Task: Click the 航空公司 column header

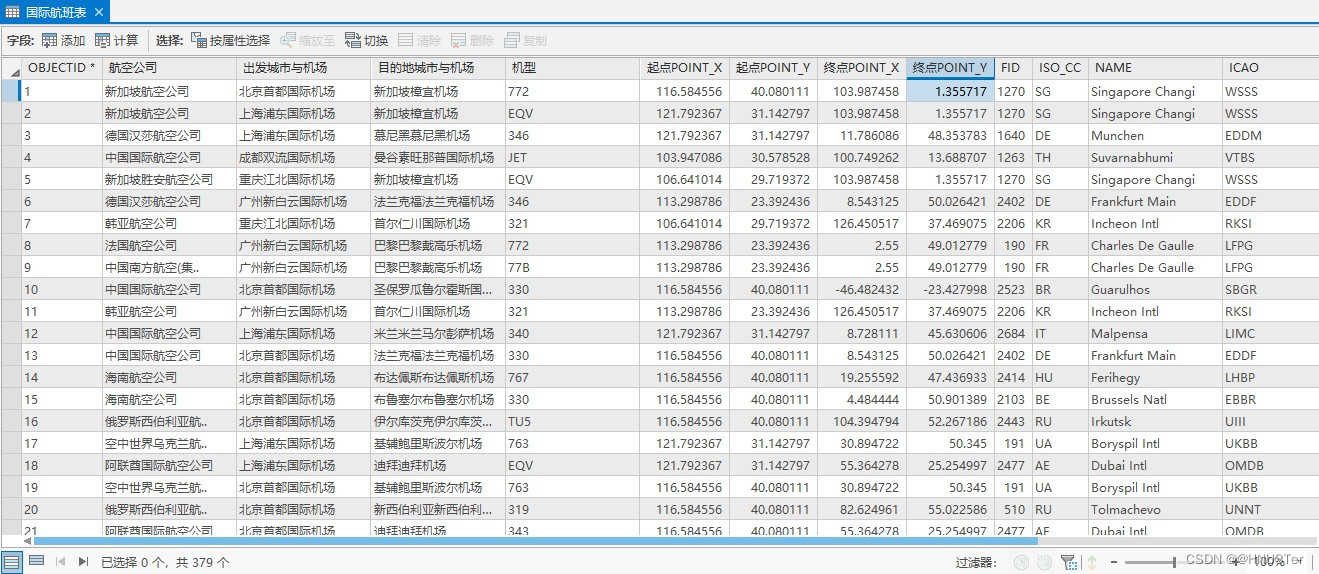Action: coord(168,68)
